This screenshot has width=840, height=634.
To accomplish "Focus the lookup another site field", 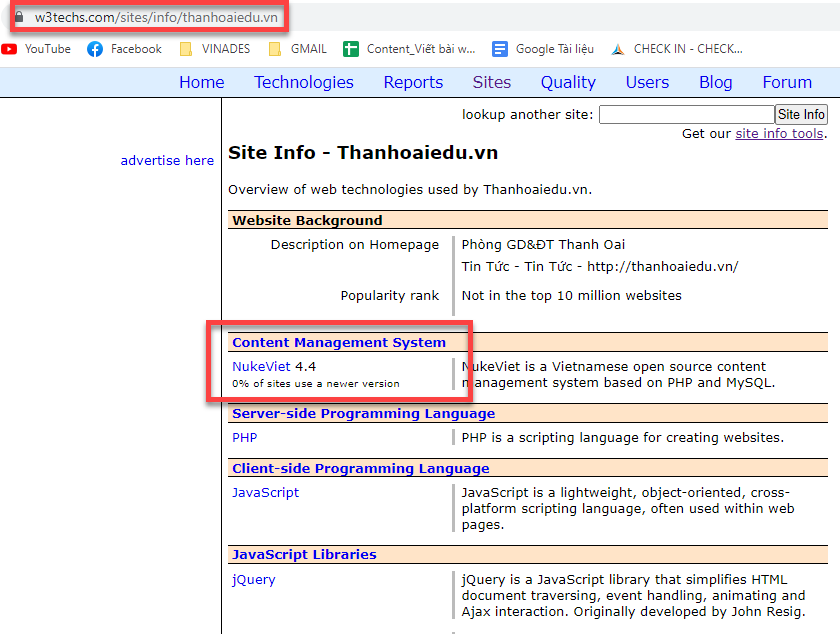I will [x=687, y=114].
